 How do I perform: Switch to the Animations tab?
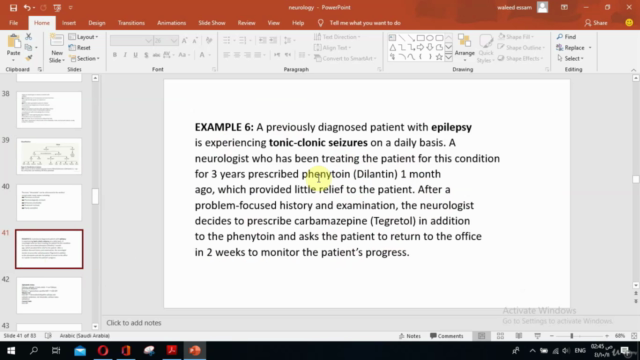point(171,23)
